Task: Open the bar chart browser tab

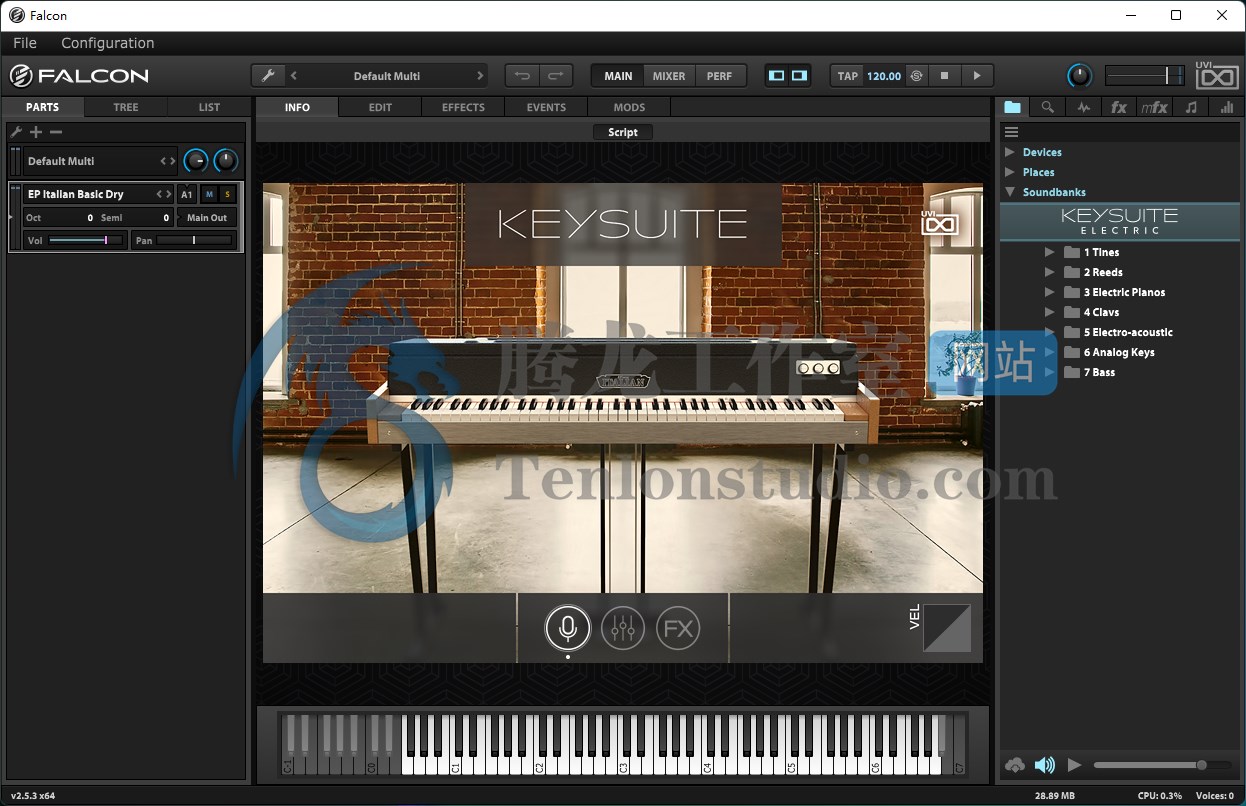Action: (1227, 107)
